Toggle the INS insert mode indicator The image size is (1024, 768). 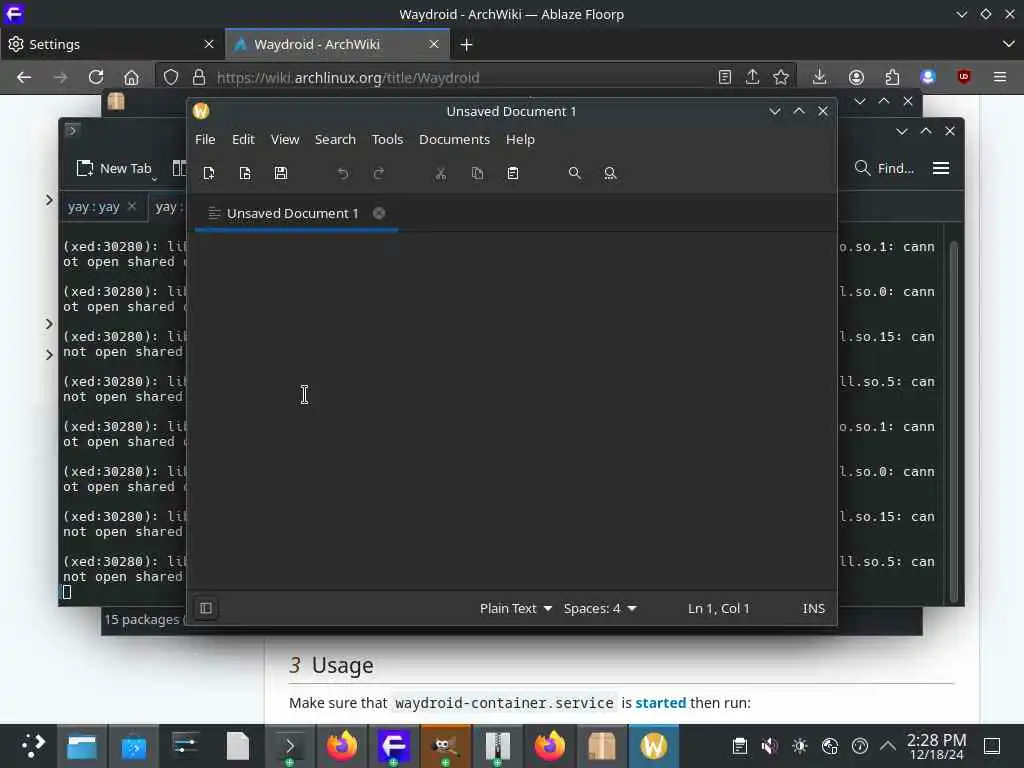pos(814,608)
